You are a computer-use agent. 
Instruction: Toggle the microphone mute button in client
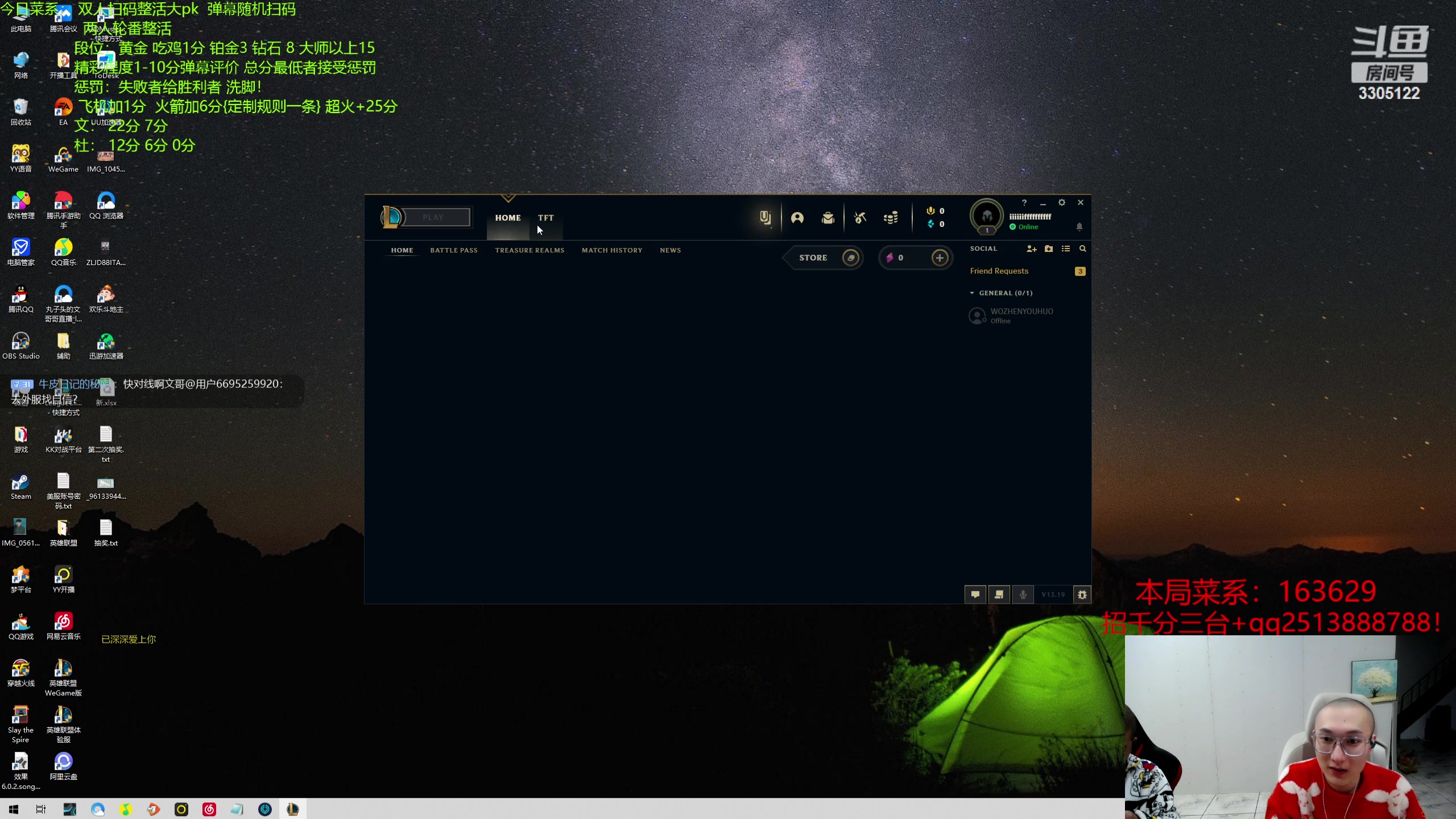1023,594
